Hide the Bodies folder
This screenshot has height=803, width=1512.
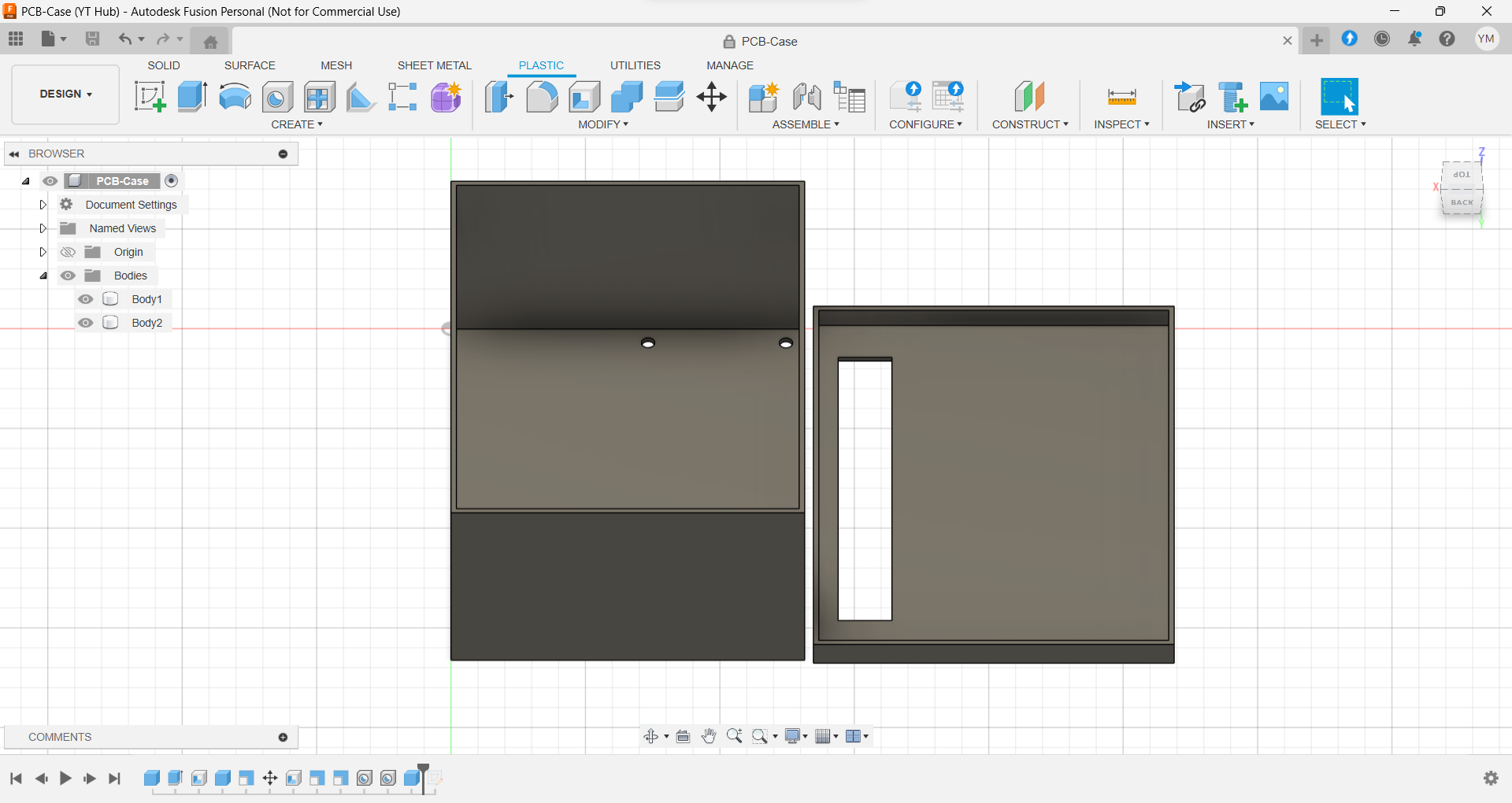pyautogui.click(x=69, y=276)
